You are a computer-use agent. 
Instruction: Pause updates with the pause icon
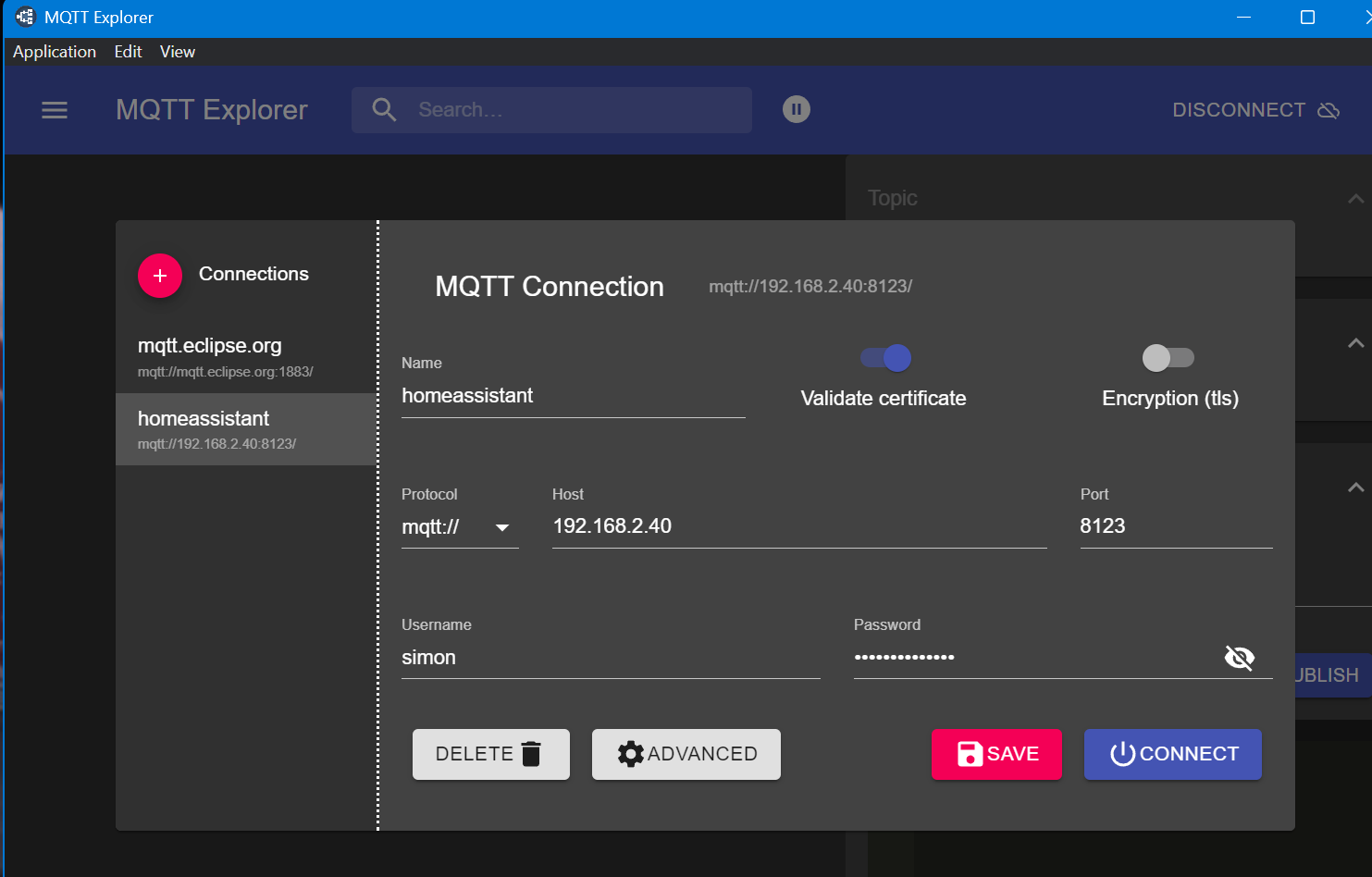click(797, 109)
